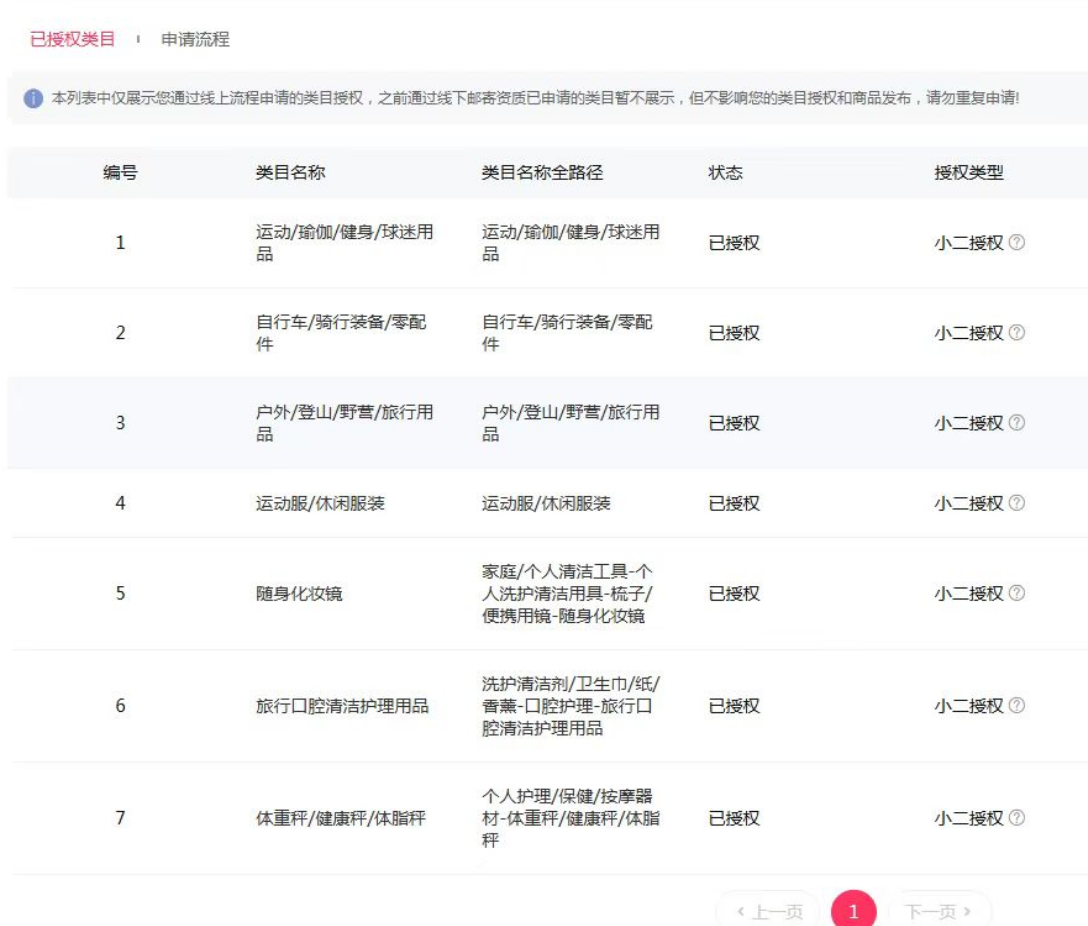Click help icon beside 小二授权 in row 3

tap(1017, 422)
